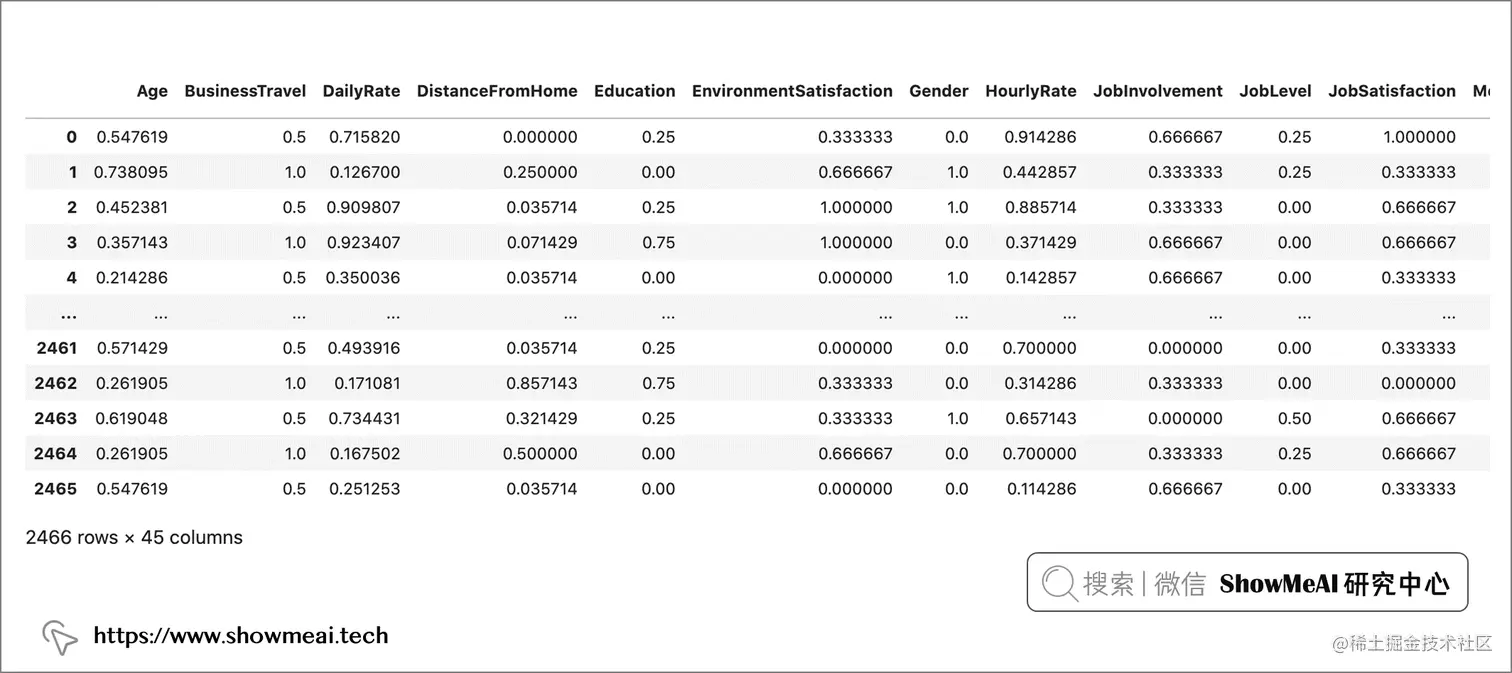
Task: Click the 2466 rows × 45 columns summary
Action: click(x=134, y=537)
